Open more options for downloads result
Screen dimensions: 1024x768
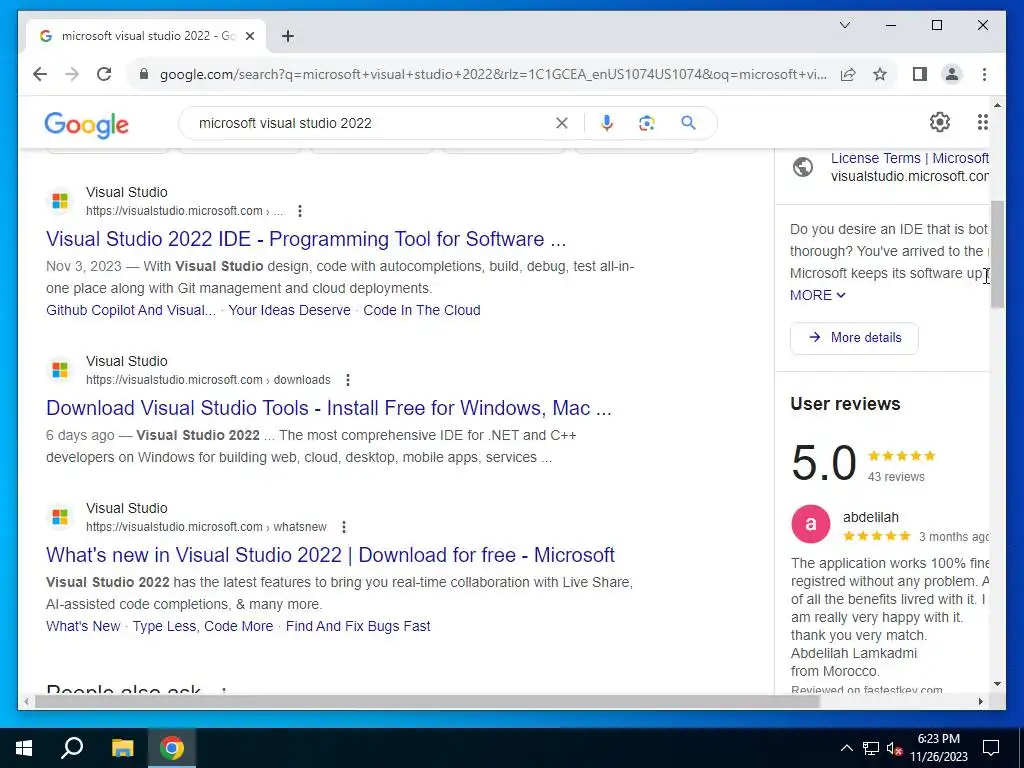coord(348,379)
